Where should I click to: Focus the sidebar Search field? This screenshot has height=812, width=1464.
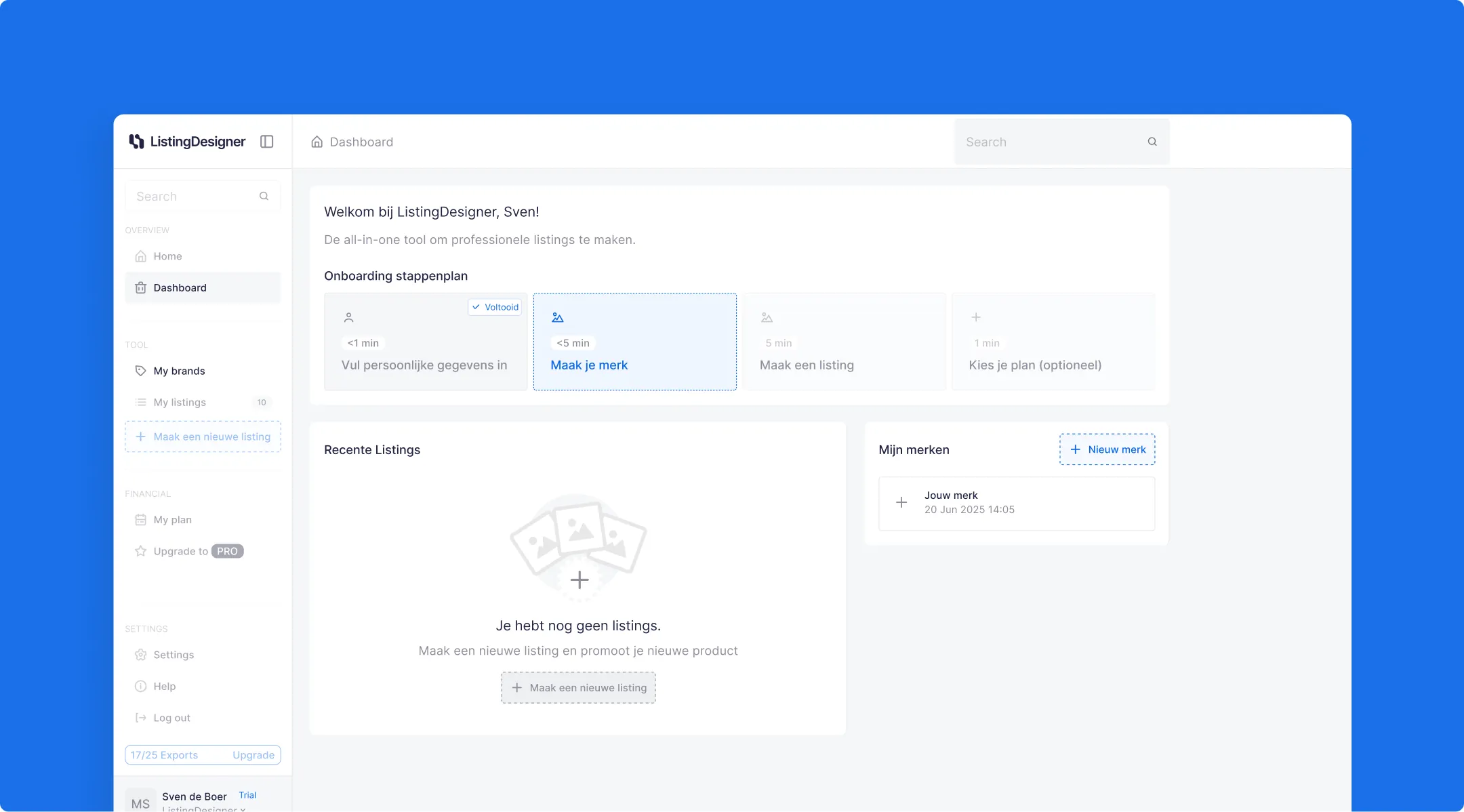pyautogui.click(x=203, y=196)
